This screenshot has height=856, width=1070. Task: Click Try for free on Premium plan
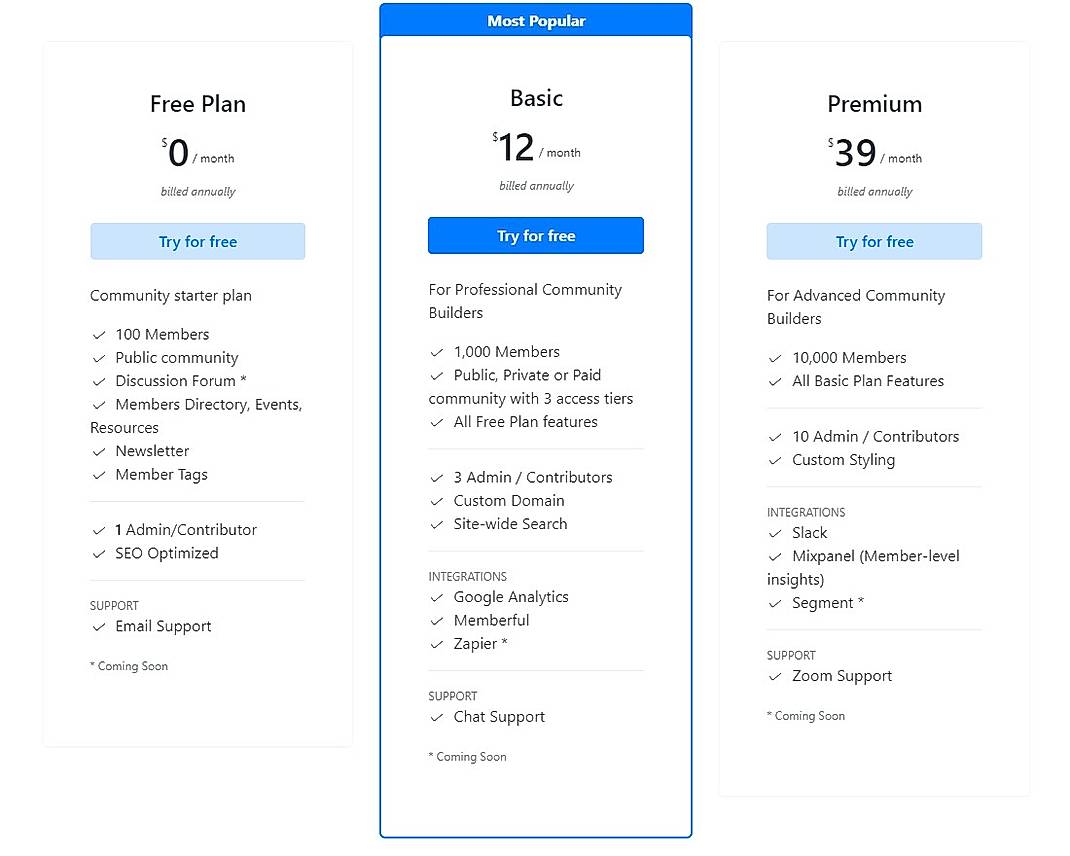[x=874, y=241]
